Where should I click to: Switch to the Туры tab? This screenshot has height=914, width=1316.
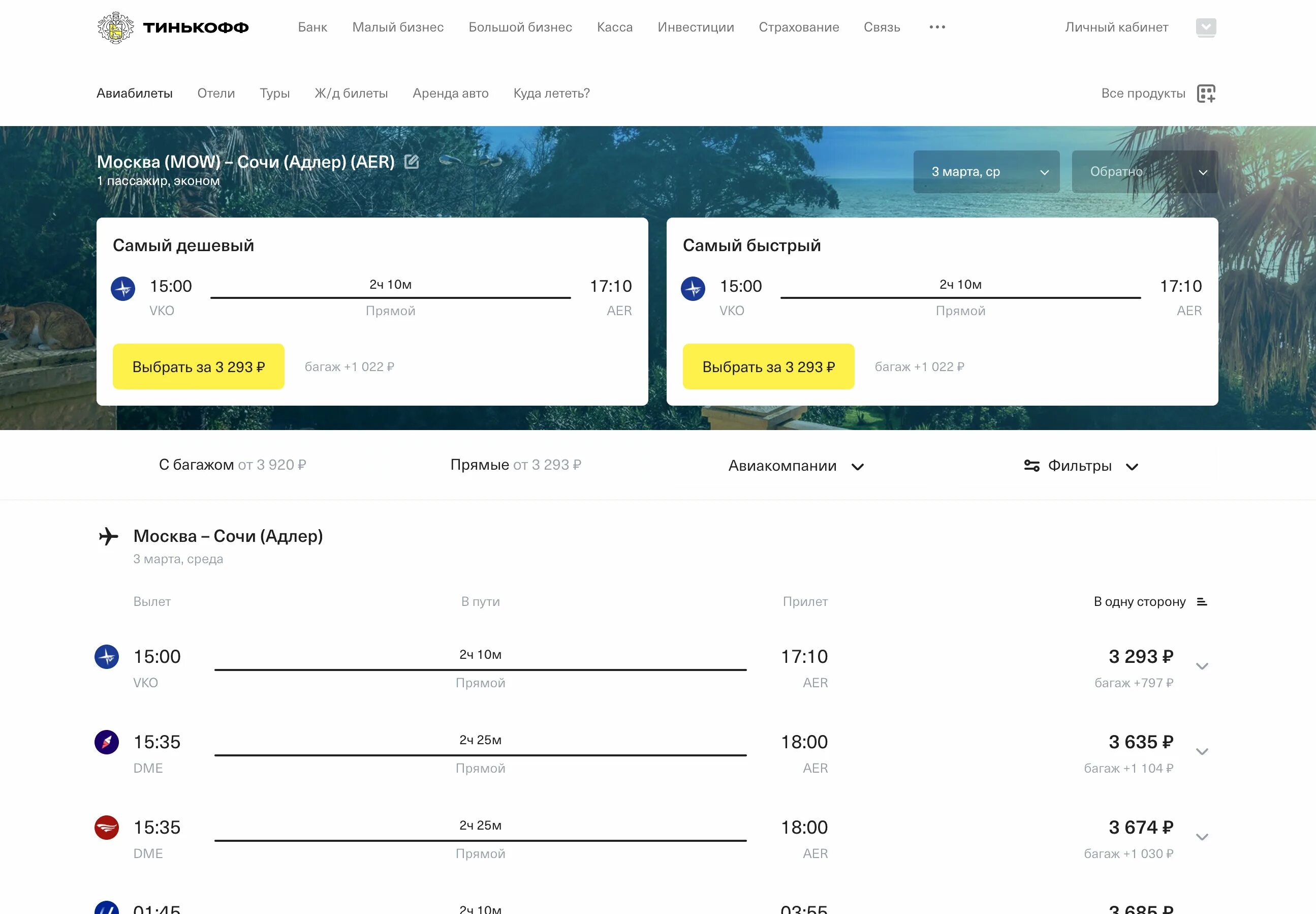click(275, 94)
